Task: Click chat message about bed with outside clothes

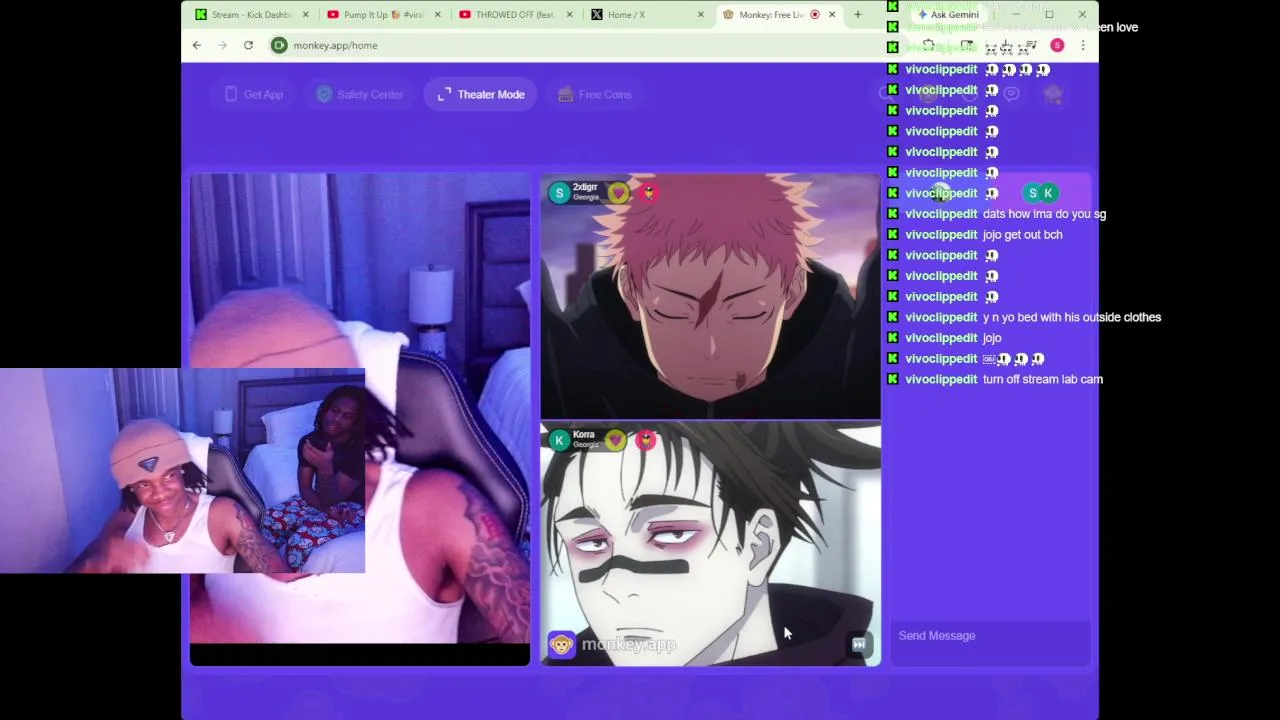Action: coord(1072,318)
